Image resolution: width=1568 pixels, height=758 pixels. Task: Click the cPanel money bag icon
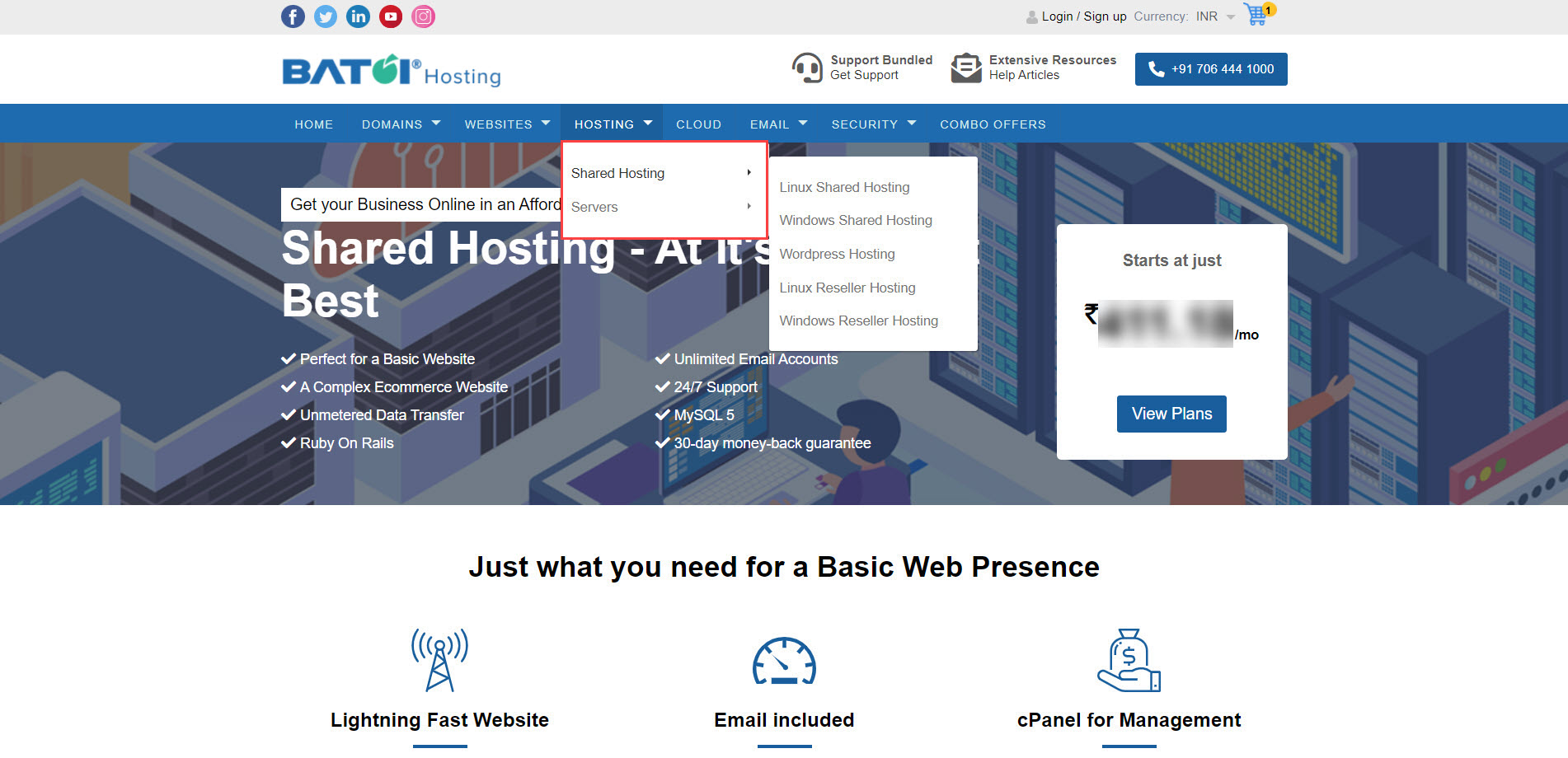(x=1129, y=660)
